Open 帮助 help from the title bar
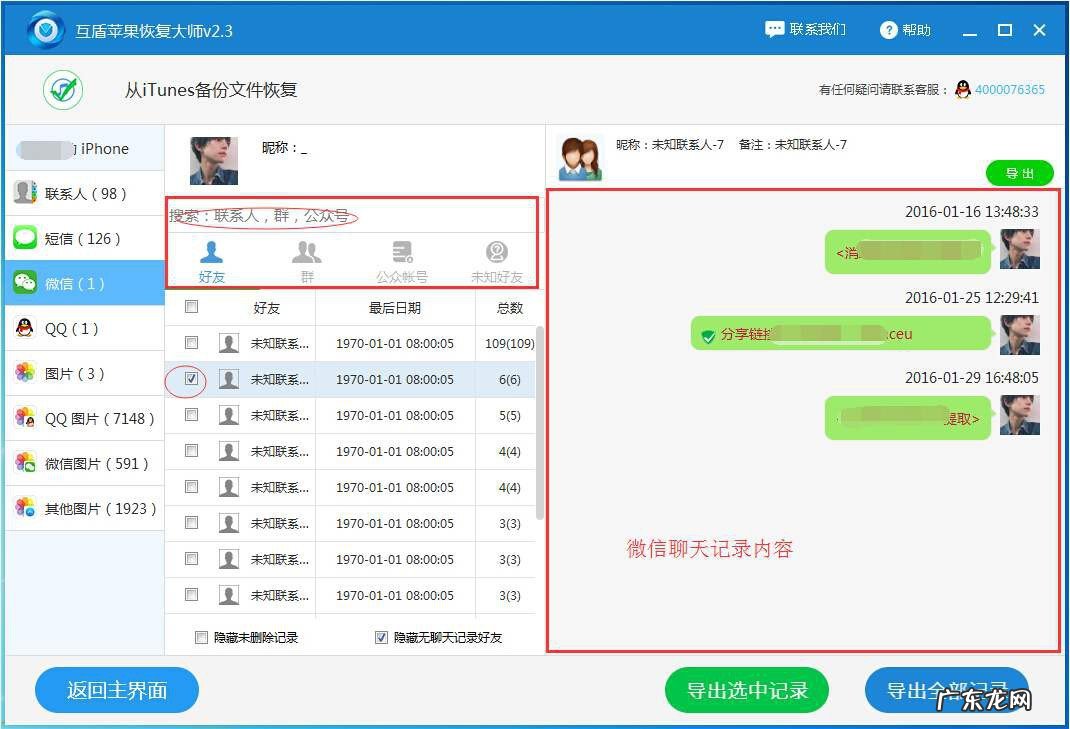 tap(904, 30)
